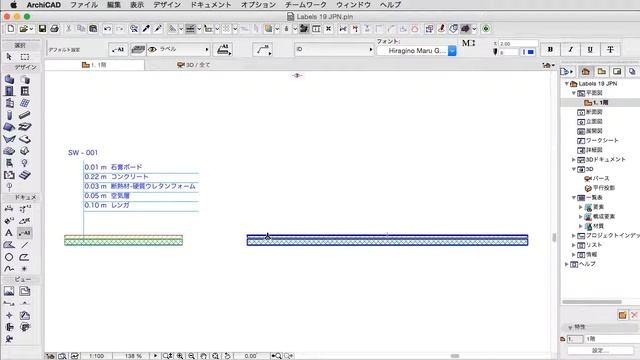
Task: Toggle Strikethrough text formatting
Action: pyautogui.click(x=610, y=49)
